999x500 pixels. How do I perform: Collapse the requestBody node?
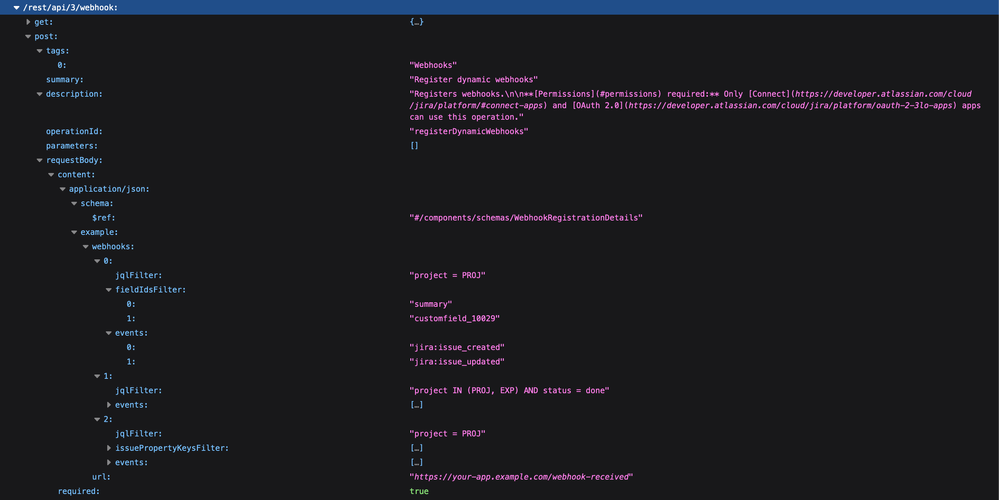coord(40,161)
